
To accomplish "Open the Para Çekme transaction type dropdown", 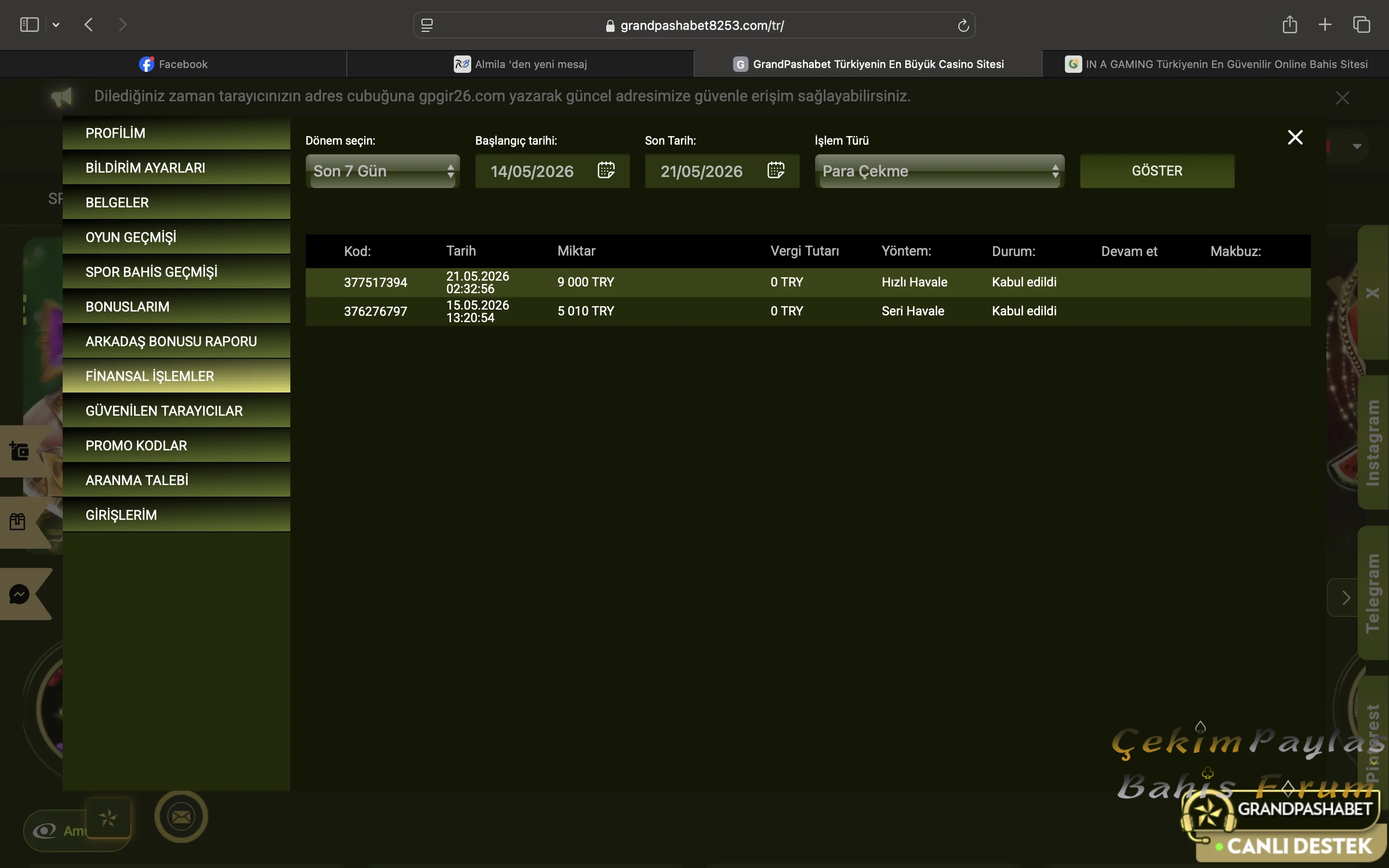I will point(940,171).
